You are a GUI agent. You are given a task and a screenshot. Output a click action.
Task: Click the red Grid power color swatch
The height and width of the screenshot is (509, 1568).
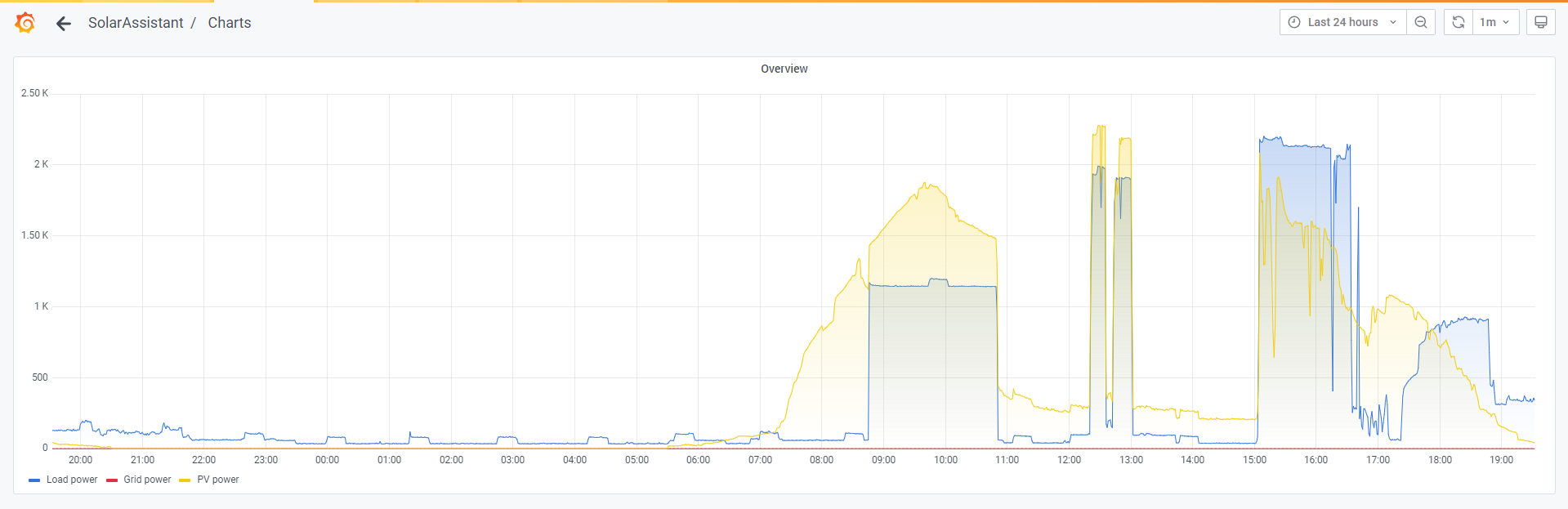[x=112, y=480]
